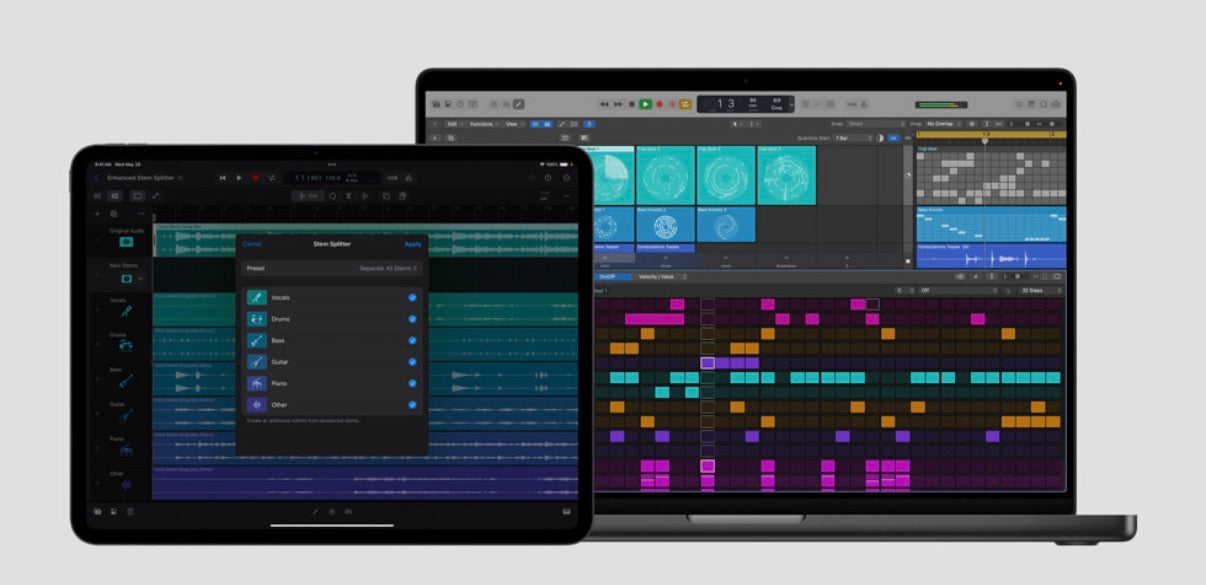This screenshot has height=585, width=1206.
Task: Expand the New Stems track stack chevron
Action: click(141, 279)
